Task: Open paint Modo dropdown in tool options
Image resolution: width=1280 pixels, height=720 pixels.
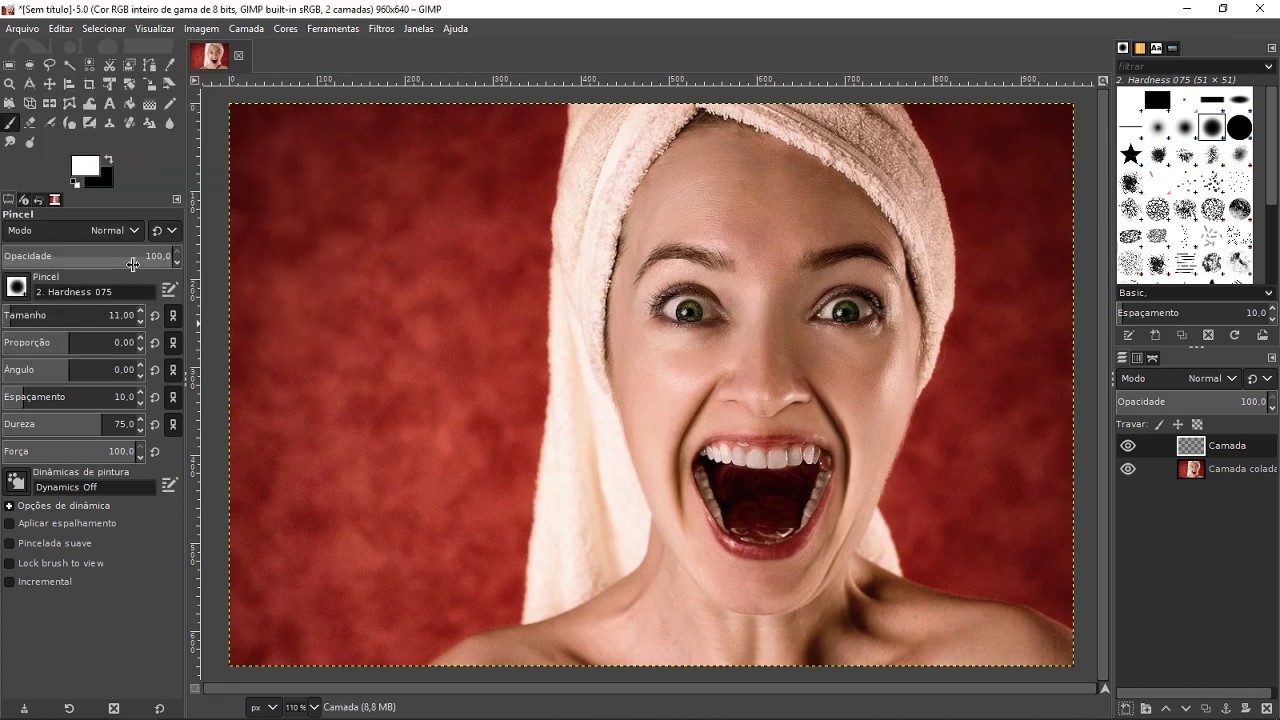Action: [x=72, y=231]
